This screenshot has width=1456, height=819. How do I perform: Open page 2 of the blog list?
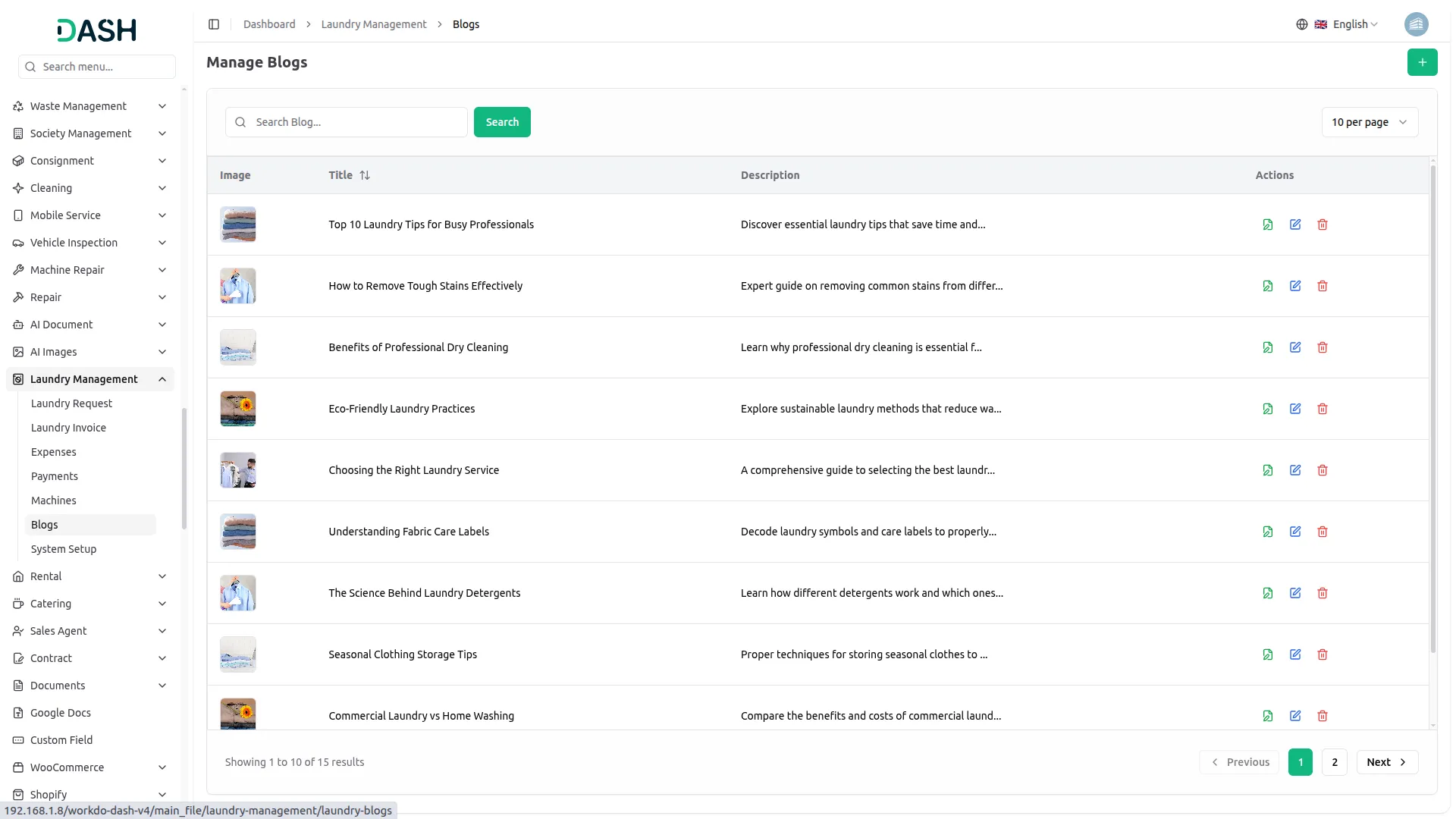1334,761
